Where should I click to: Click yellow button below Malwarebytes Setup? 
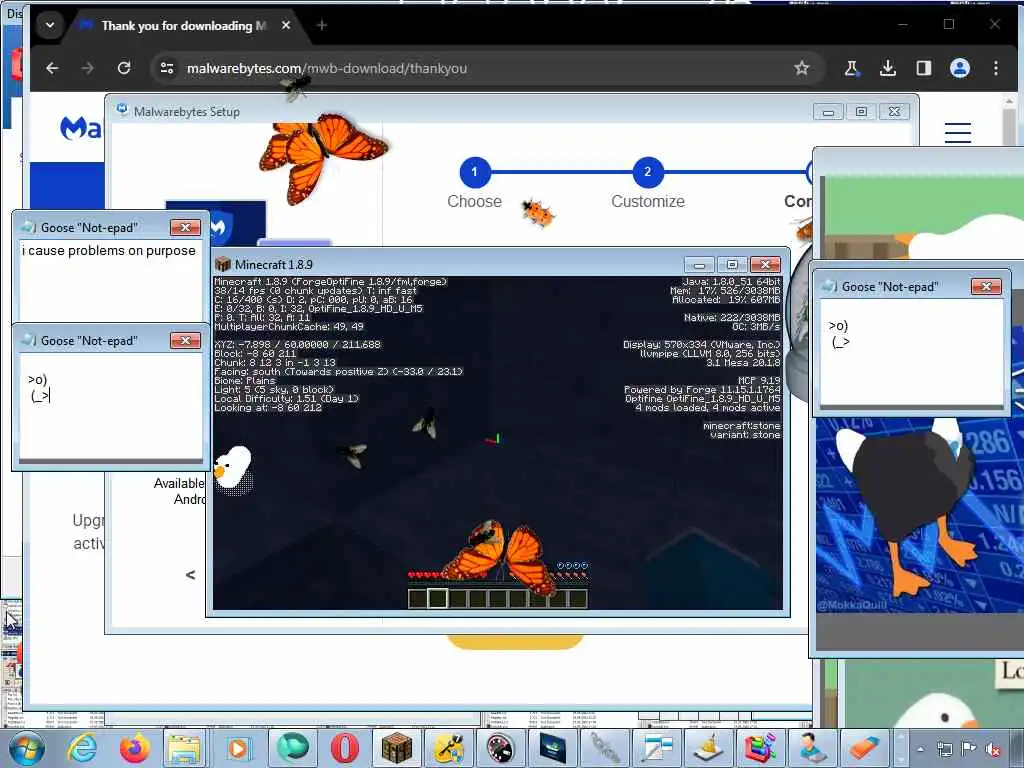point(515,641)
